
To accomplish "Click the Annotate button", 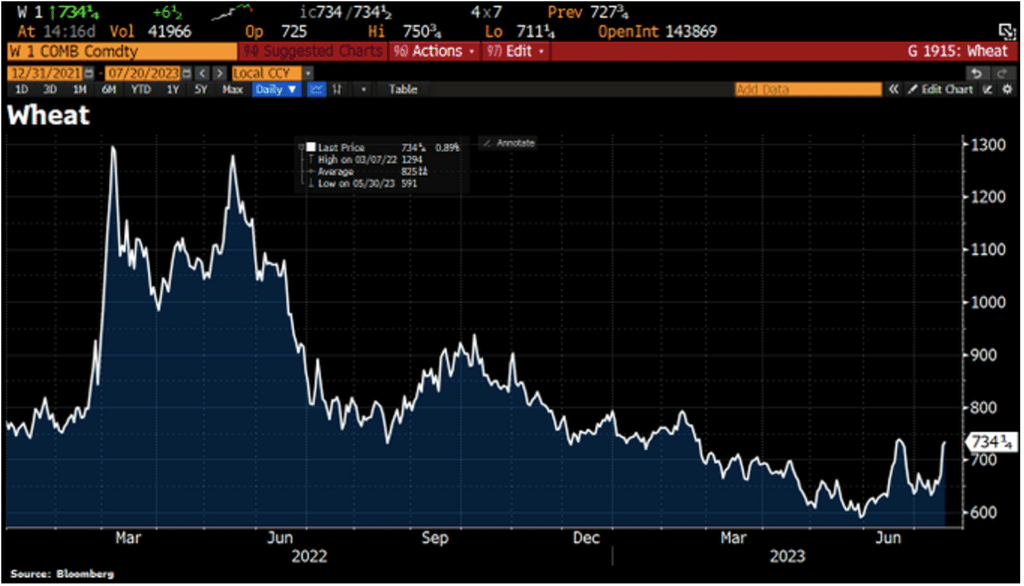I will point(509,142).
